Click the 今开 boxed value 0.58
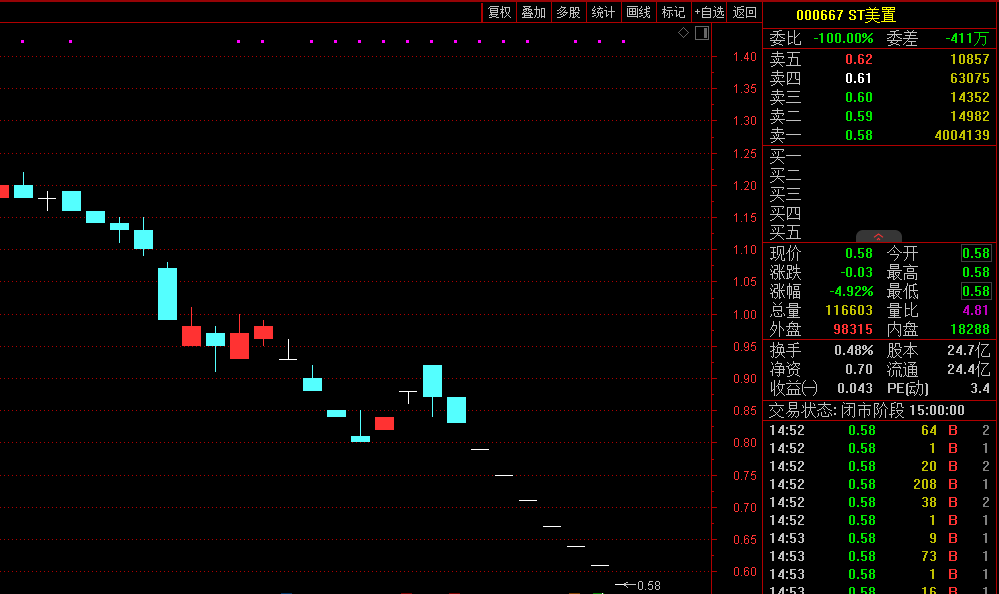The width and height of the screenshot is (999, 594). pyautogui.click(x=975, y=253)
